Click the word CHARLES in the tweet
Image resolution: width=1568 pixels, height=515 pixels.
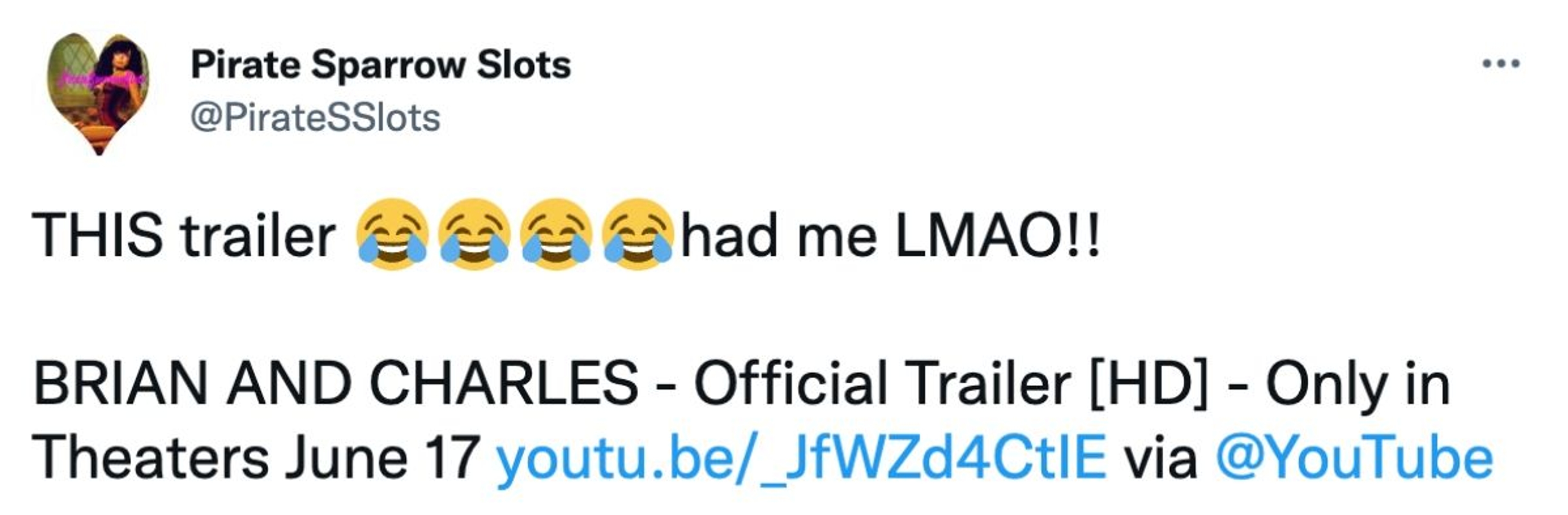[x=504, y=383]
